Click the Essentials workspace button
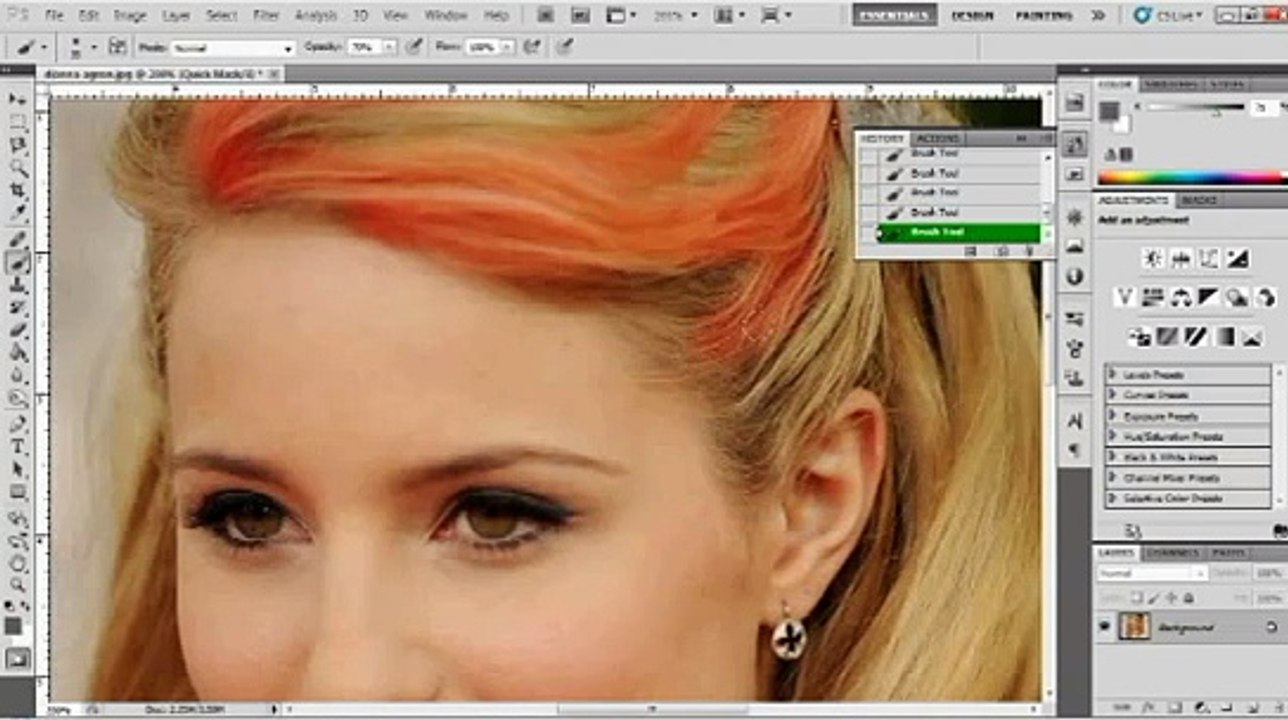The width and height of the screenshot is (1288, 720). click(x=894, y=16)
